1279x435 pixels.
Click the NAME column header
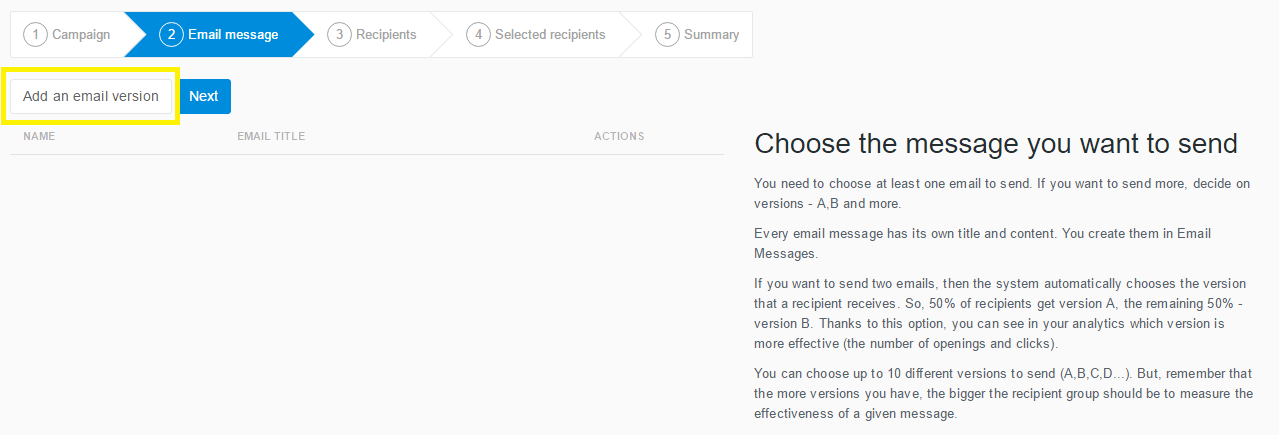pos(39,136)
